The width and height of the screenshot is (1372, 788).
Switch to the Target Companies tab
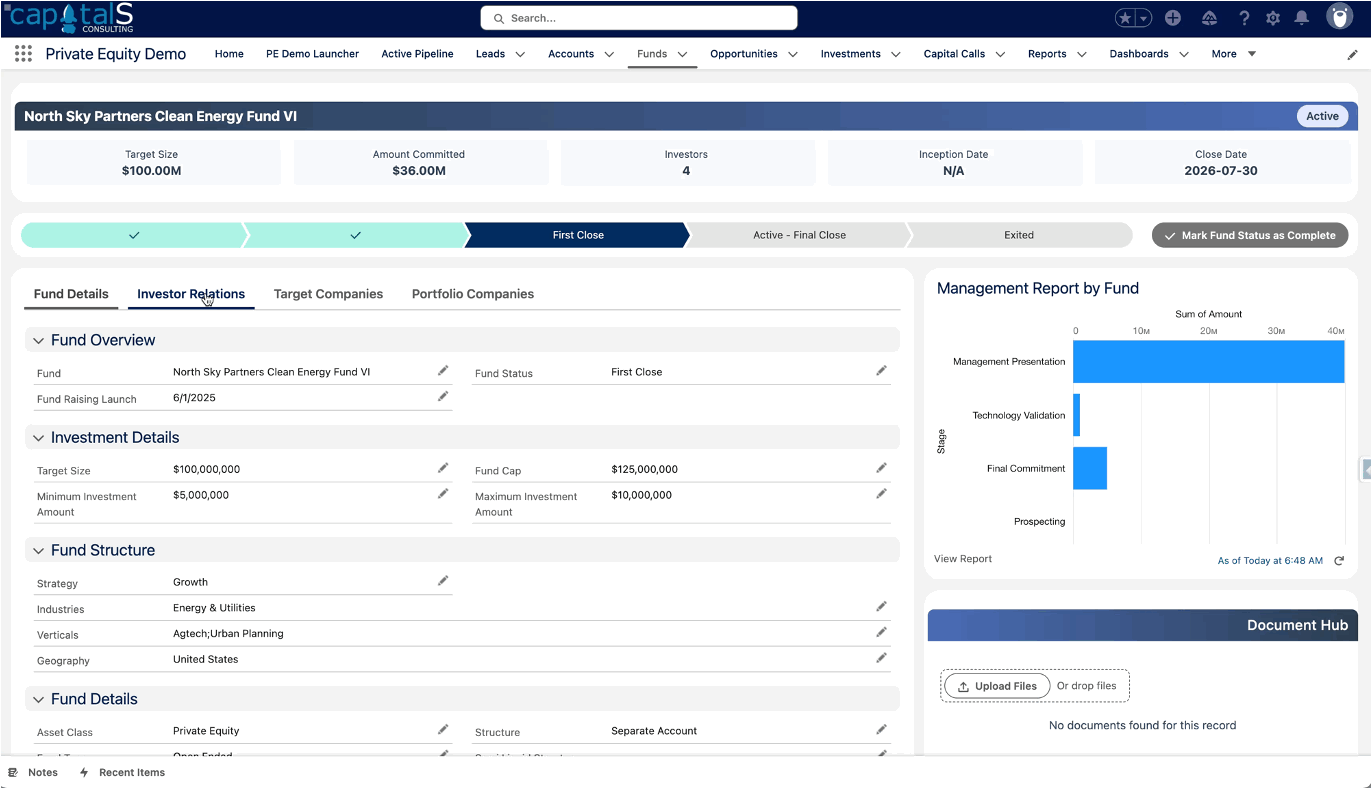[x=328, y=294]
